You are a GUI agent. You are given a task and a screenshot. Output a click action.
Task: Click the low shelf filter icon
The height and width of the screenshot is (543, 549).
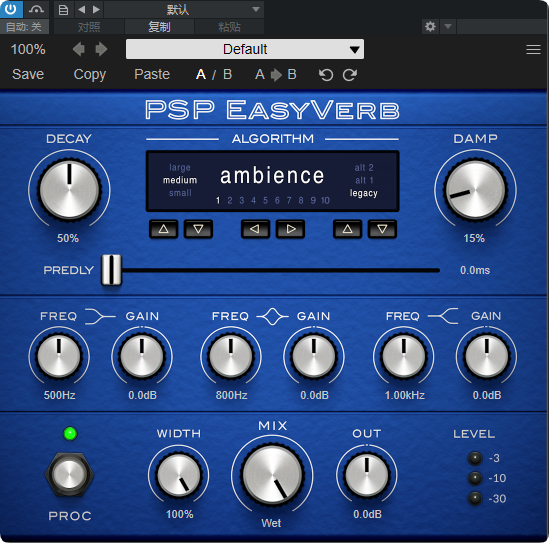(100, 316)
